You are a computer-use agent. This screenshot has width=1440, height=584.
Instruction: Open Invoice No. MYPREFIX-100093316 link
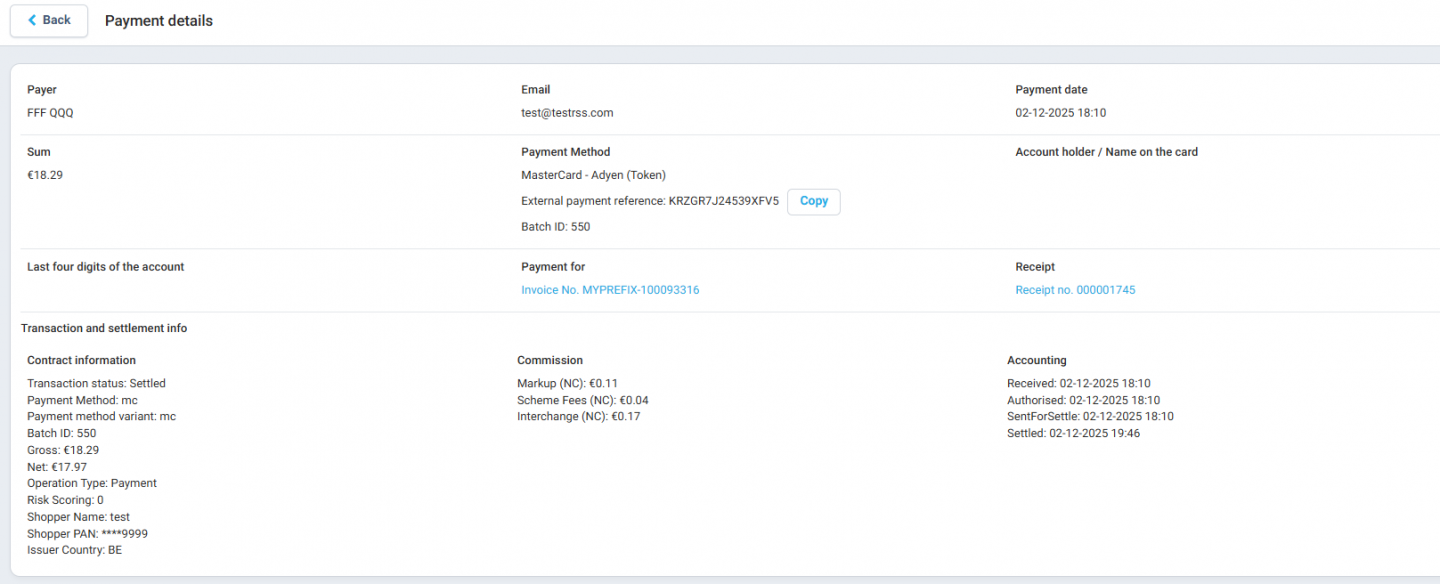[x=610, y=290]
